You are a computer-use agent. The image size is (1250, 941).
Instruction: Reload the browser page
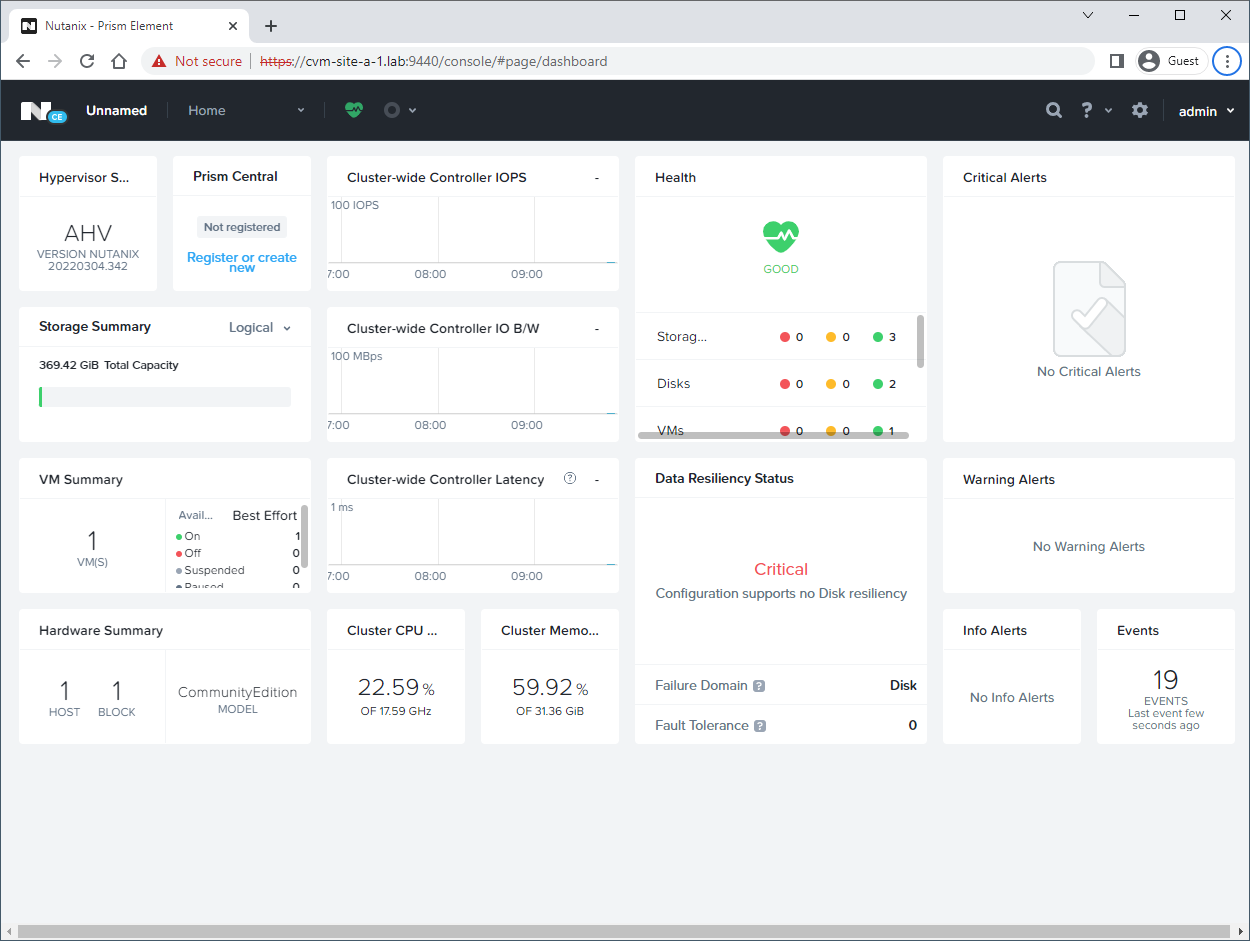pos(87,61)
